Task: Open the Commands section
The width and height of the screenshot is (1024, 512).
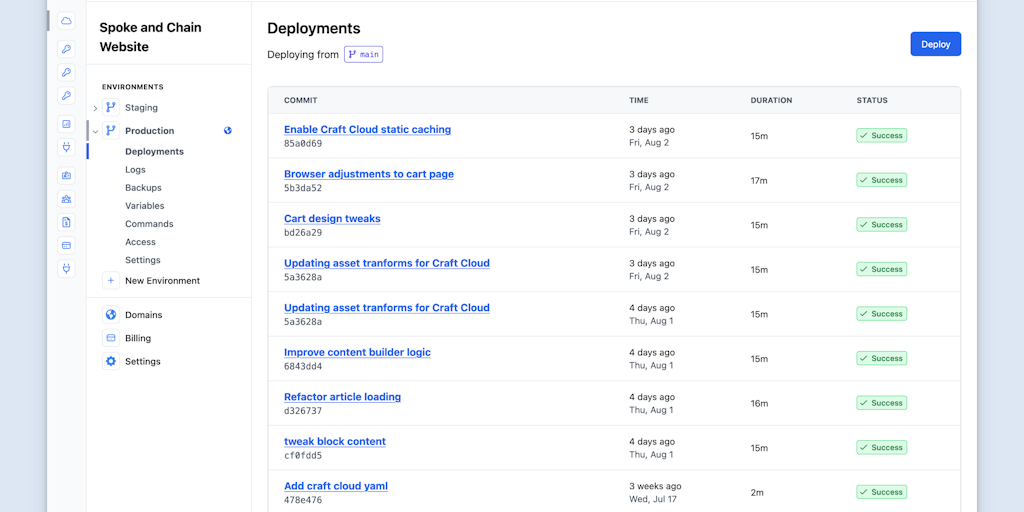Action: pos(149,224)
